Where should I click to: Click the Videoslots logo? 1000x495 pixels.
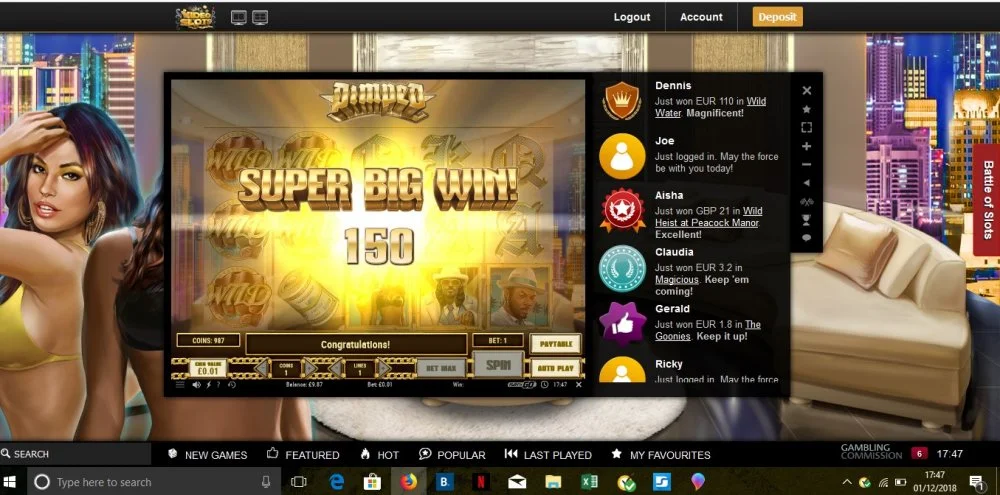click(x=196, y=17)
